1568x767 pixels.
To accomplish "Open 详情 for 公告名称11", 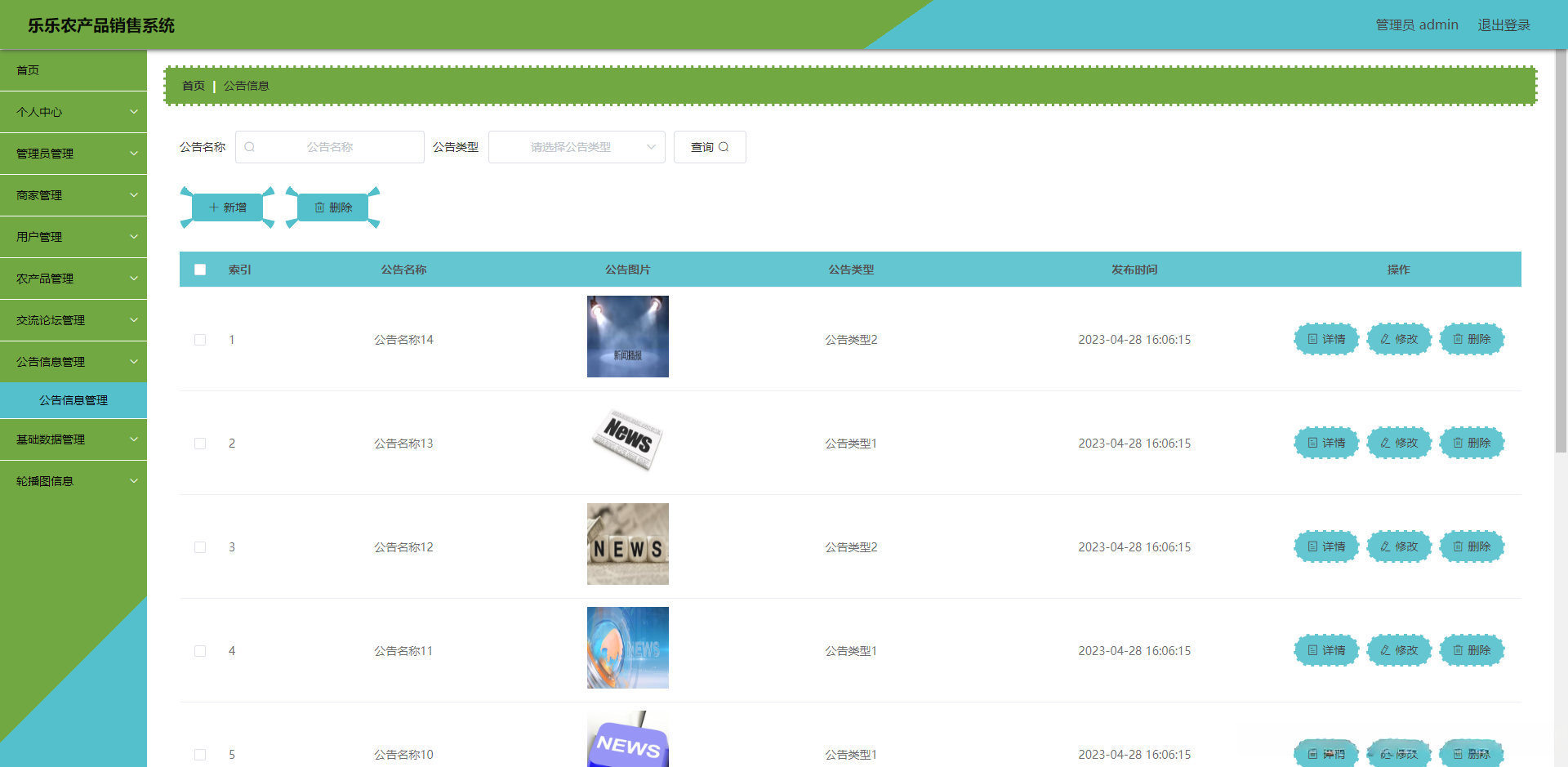I will (x=1326, y=650).
